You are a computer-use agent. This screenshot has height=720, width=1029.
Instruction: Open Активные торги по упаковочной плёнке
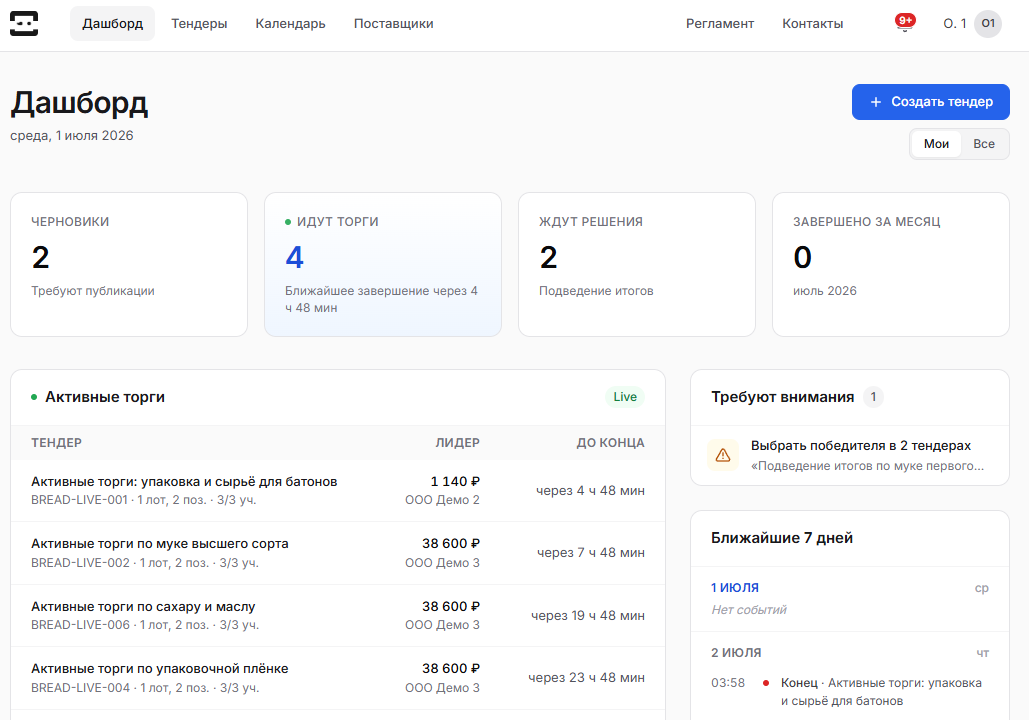(338, 678)
